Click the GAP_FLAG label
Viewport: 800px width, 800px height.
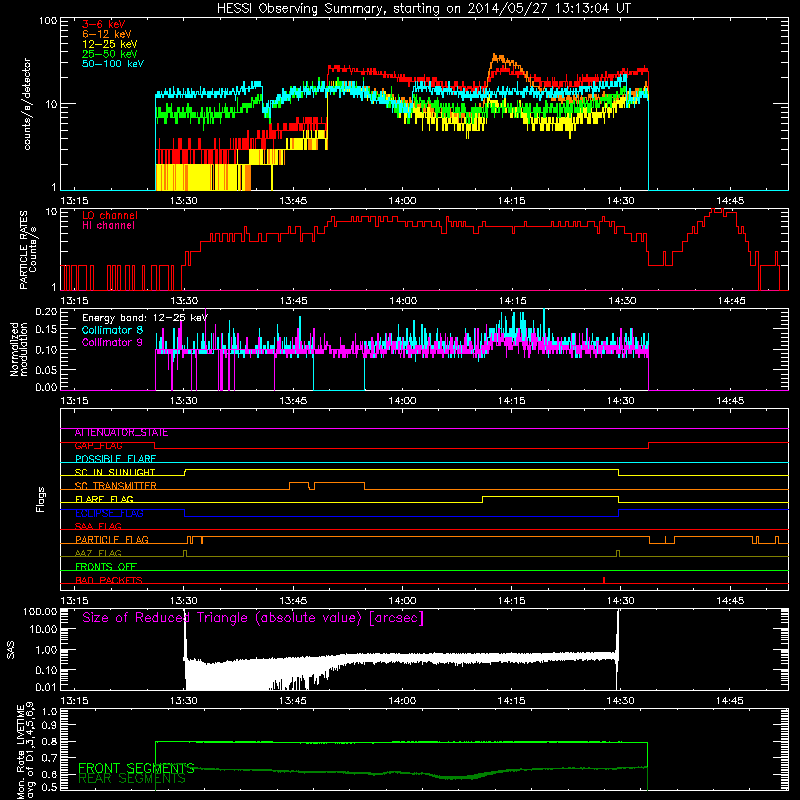tap(98, 446)
